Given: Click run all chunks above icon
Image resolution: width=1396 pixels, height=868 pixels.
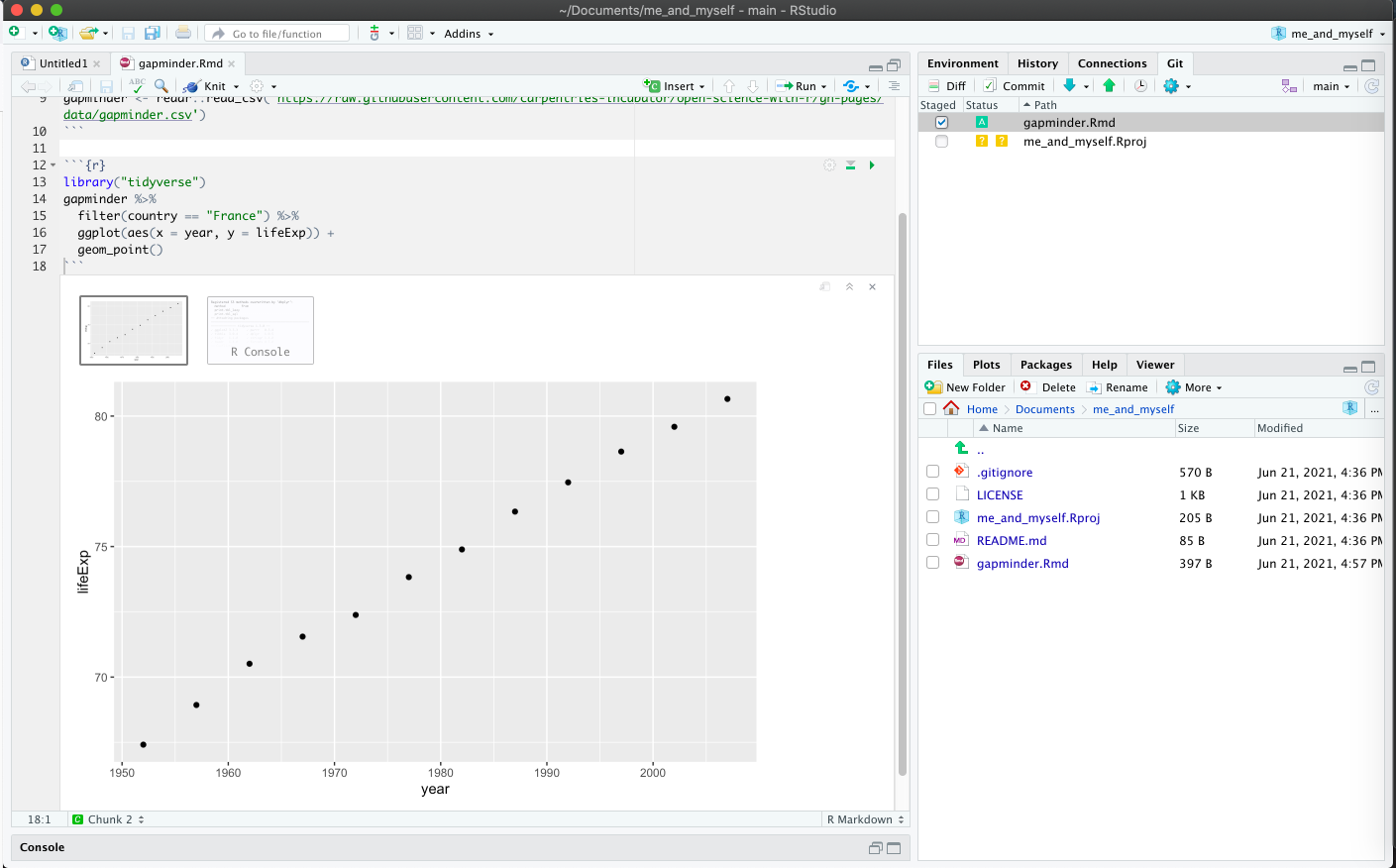Looking at the screenshot, I should 850,165.
